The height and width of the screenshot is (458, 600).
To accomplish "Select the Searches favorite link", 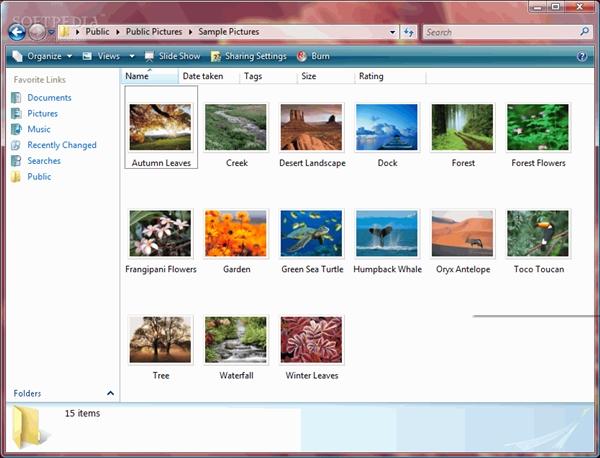I will pos(44,161).
